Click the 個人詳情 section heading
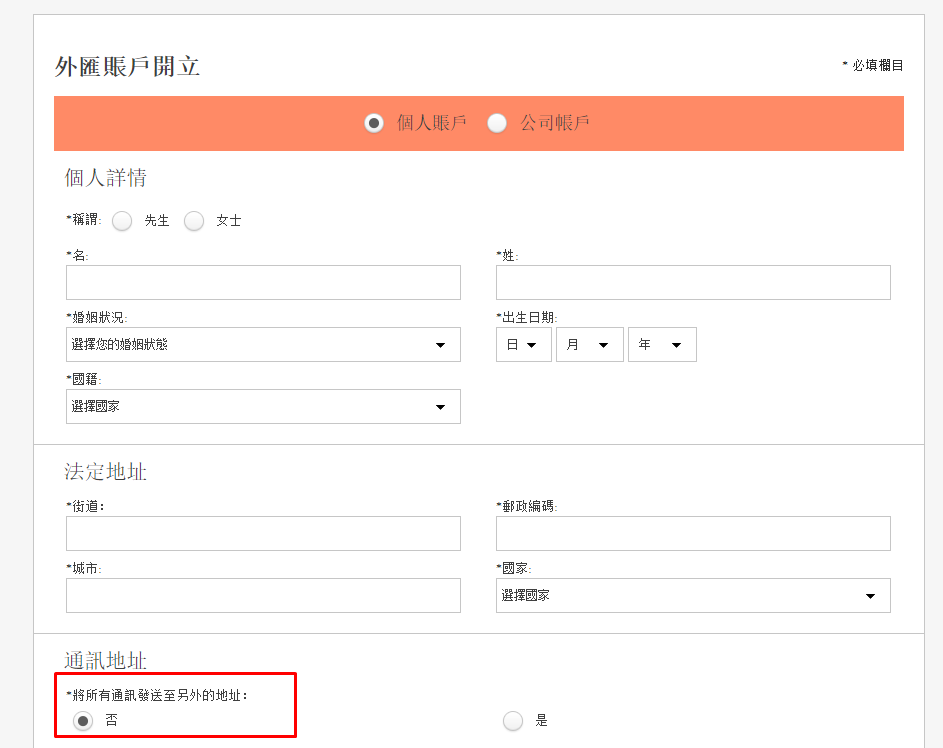This screenshot has height=748, width=943. (105, 177)
